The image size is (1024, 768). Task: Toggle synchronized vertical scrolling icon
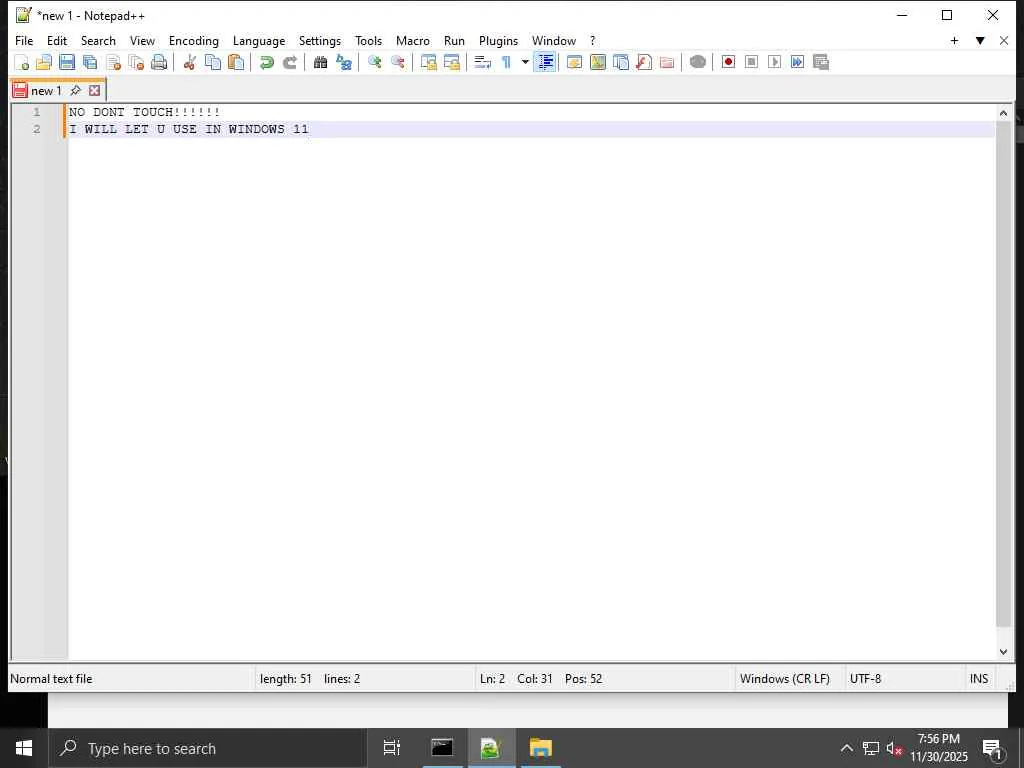coord(428,62)
